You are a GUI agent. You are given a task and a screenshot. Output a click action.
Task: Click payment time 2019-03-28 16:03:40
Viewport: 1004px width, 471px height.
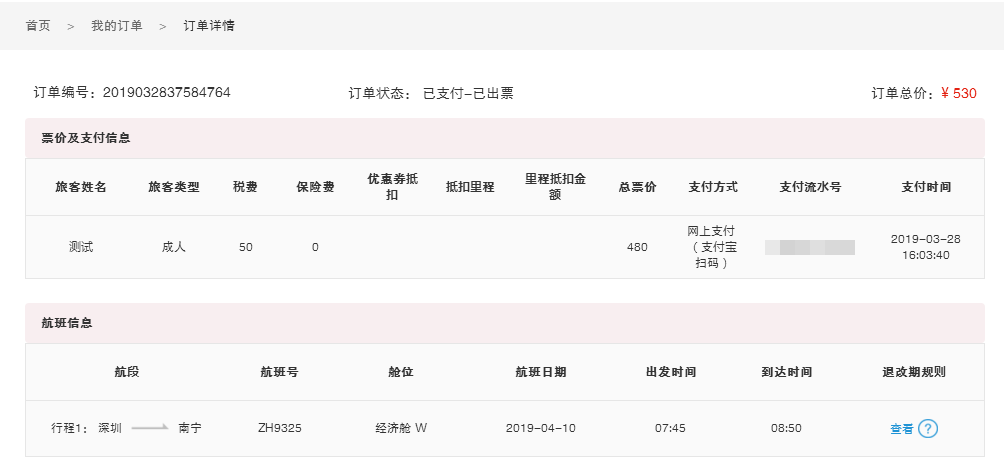(x=925, y=247)
